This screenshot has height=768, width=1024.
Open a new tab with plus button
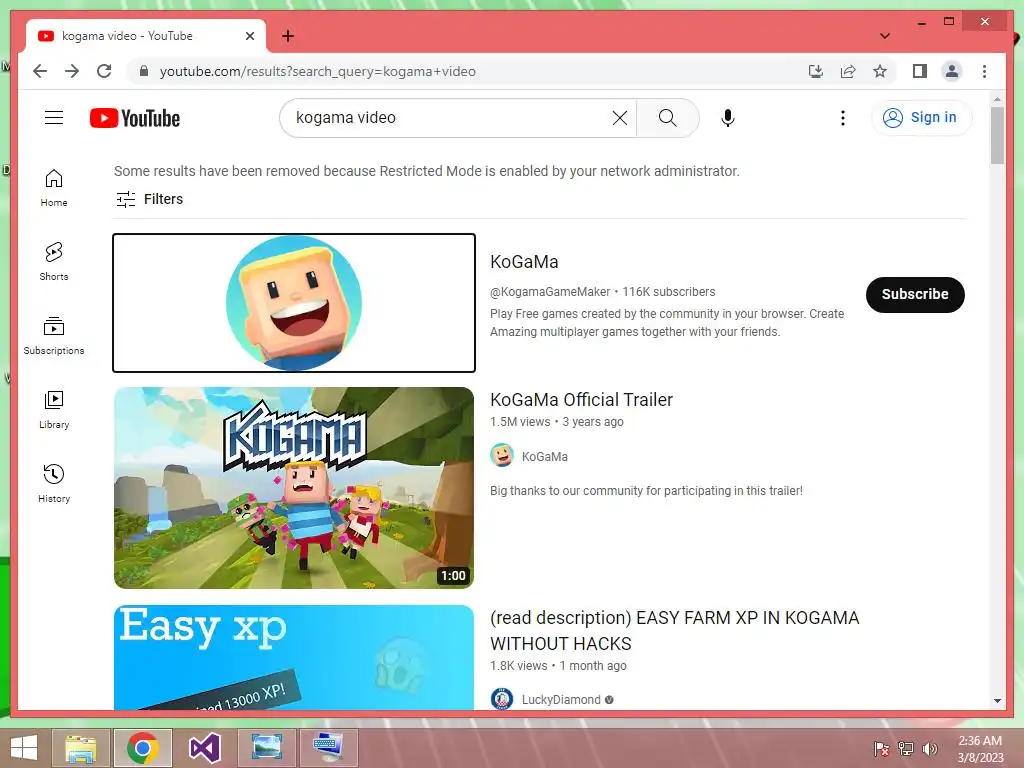click(x=288, y=36)
